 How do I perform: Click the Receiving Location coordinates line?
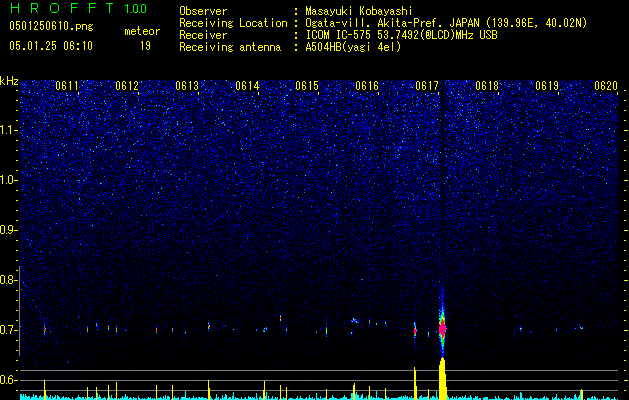pyautogui.click(x=446, y=23)
